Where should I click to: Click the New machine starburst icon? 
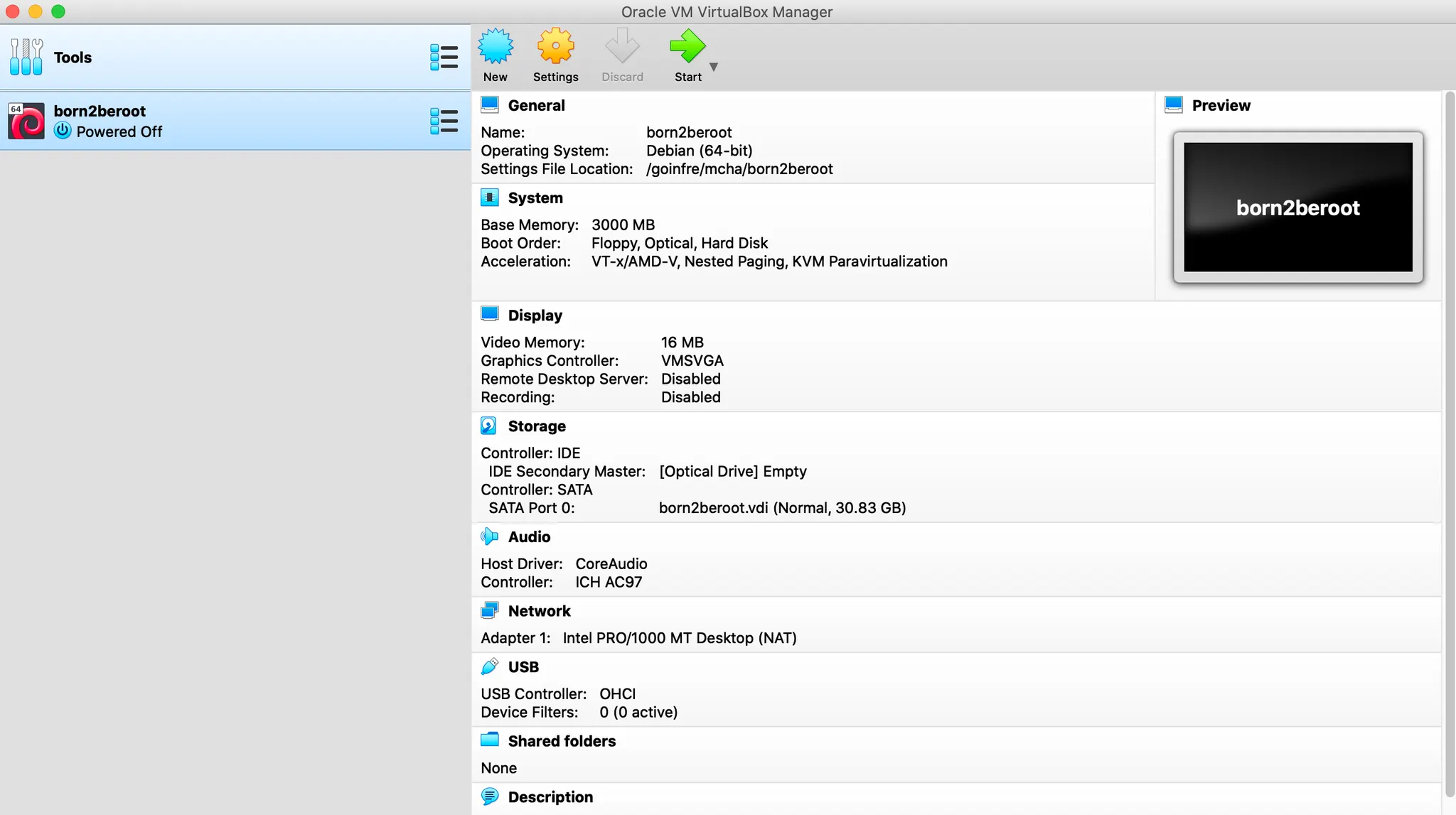tap(495, 47)
